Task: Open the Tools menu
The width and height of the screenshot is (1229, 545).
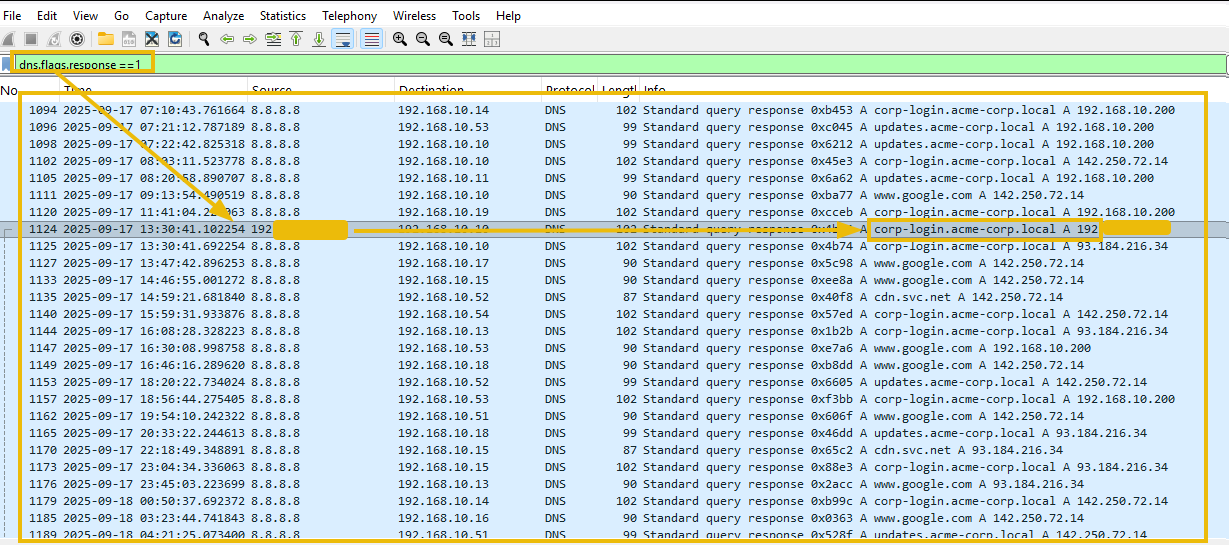Action: point(466,16)
